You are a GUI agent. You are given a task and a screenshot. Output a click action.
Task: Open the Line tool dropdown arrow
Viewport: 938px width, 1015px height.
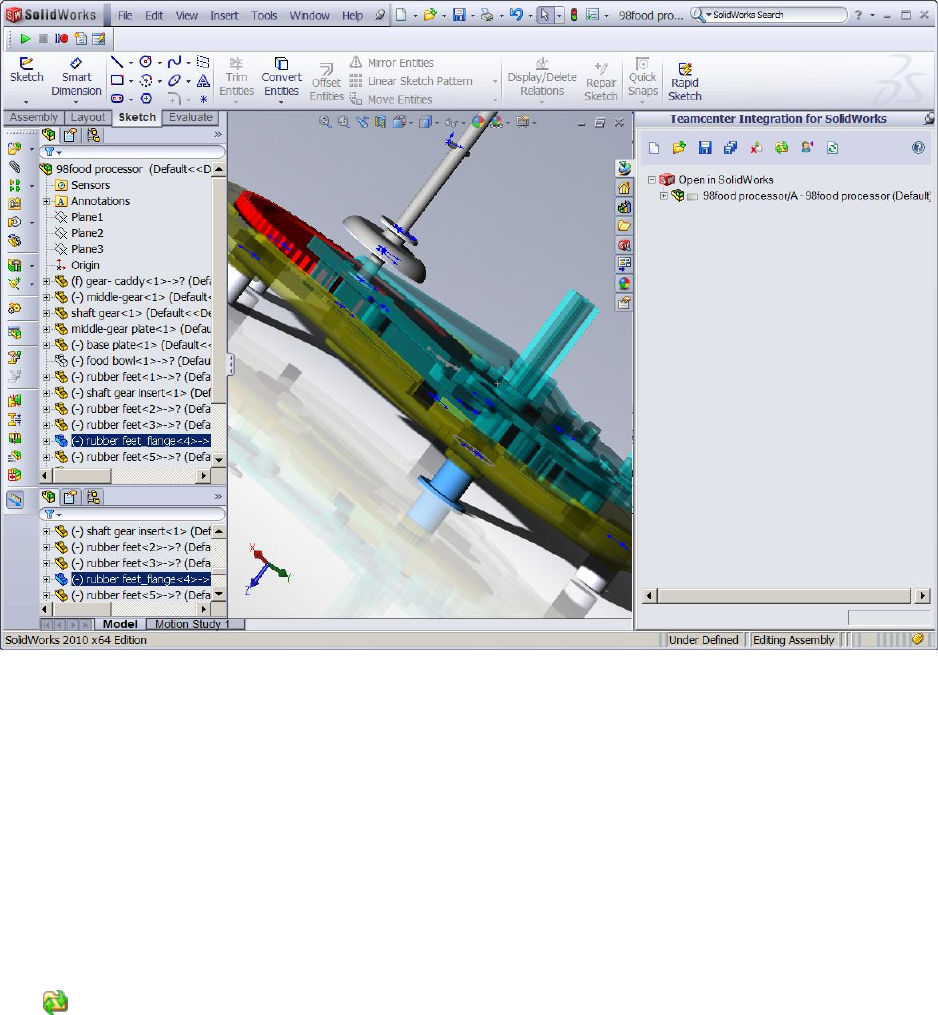[x=131, y=63]
